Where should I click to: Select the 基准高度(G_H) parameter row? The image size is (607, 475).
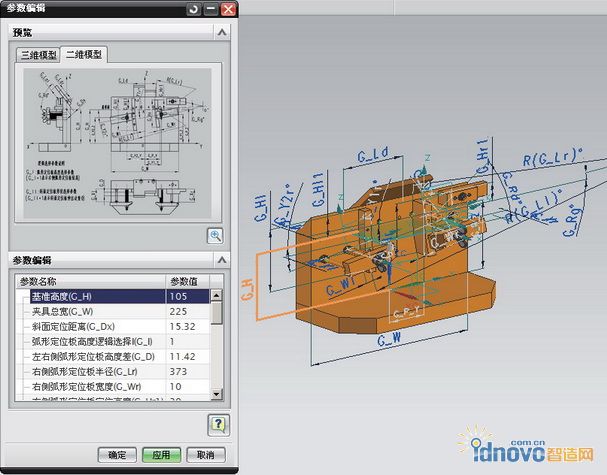pyautogui.click(x=90, y=297)
